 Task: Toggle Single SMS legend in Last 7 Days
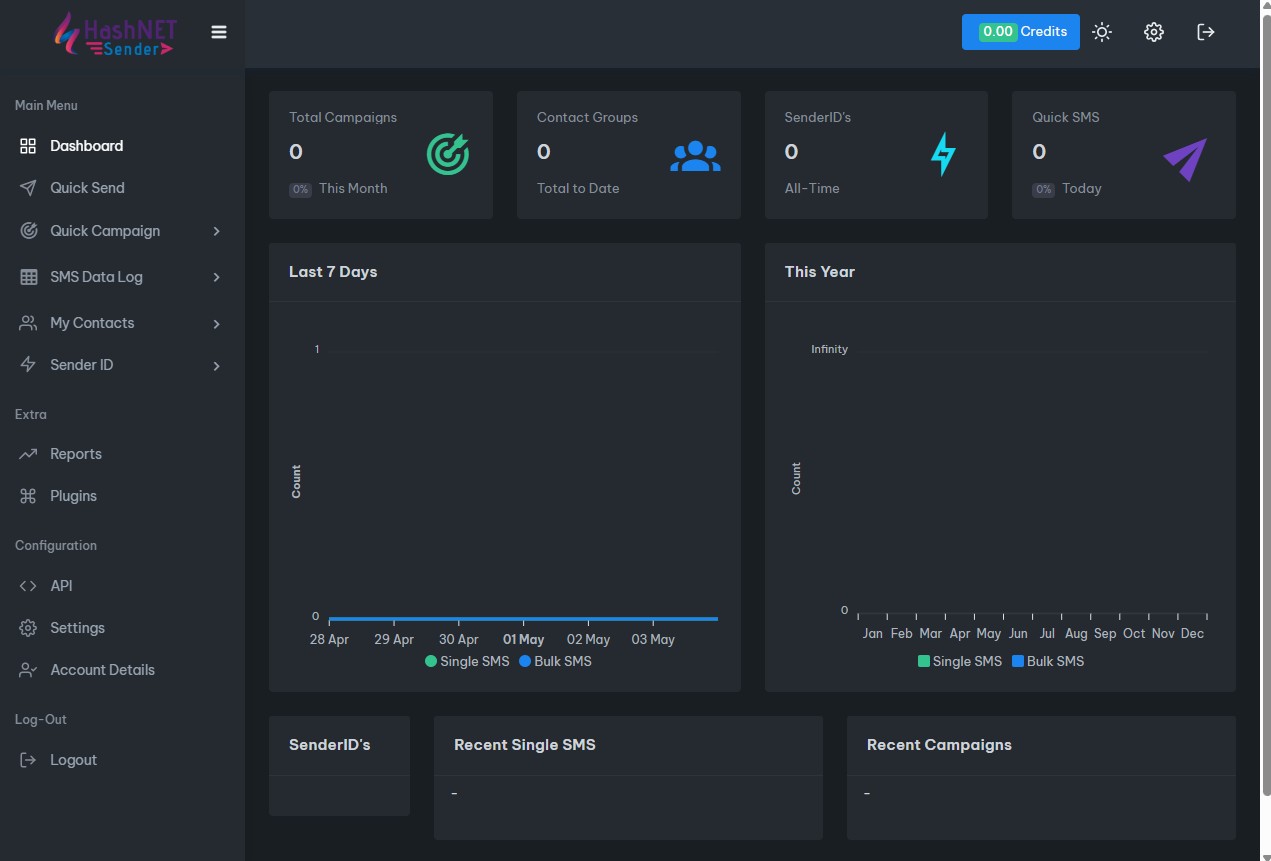467,661
